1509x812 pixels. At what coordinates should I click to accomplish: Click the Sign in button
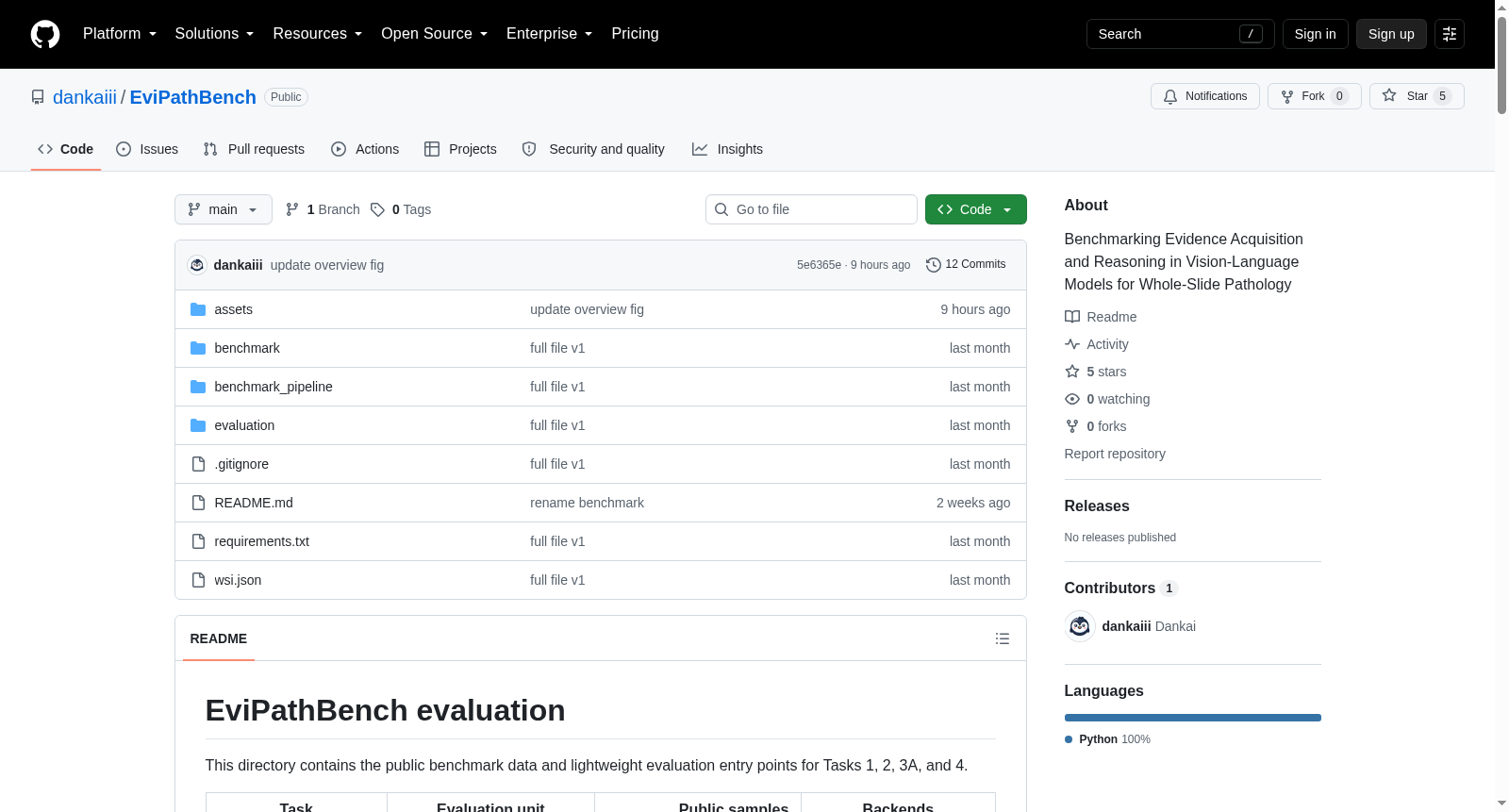coord(1315,34)
